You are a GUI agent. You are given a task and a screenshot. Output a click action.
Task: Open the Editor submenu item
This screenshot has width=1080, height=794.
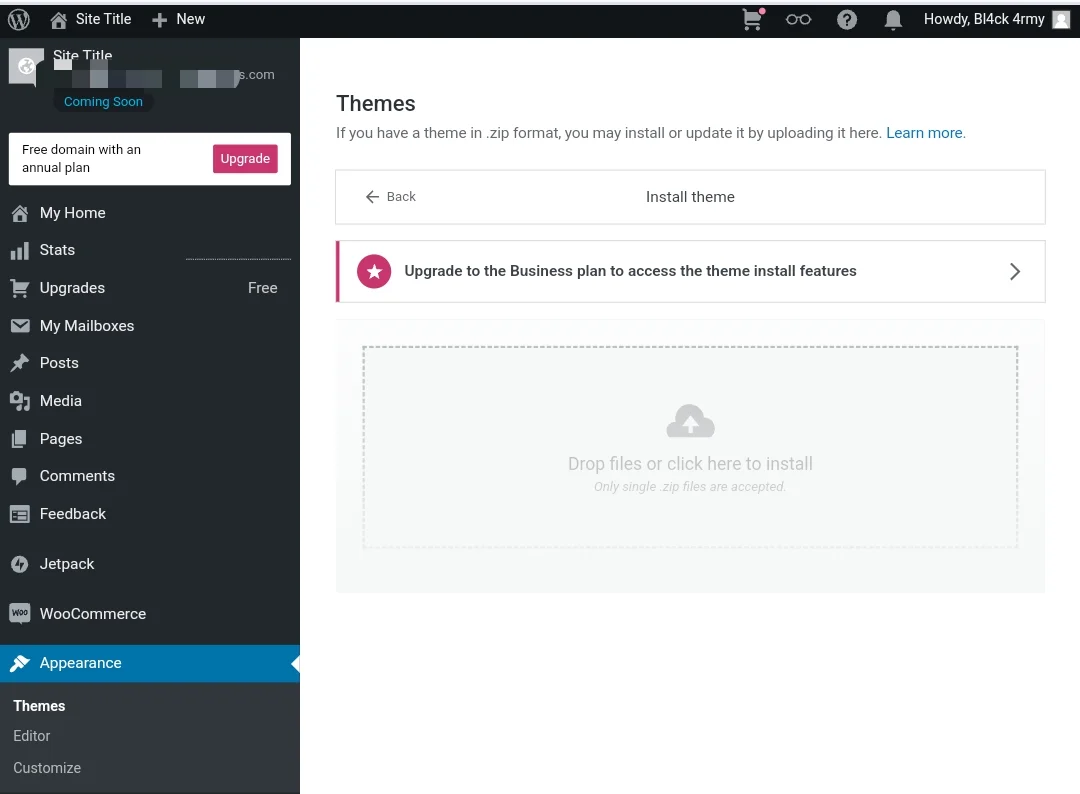tap(32, 736)
